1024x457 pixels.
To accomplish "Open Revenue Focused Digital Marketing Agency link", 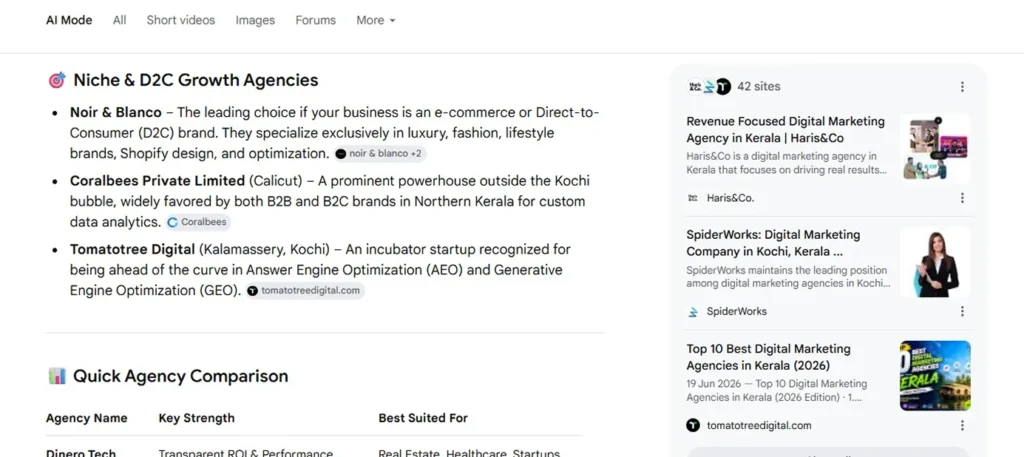I will tap(786, 129).
